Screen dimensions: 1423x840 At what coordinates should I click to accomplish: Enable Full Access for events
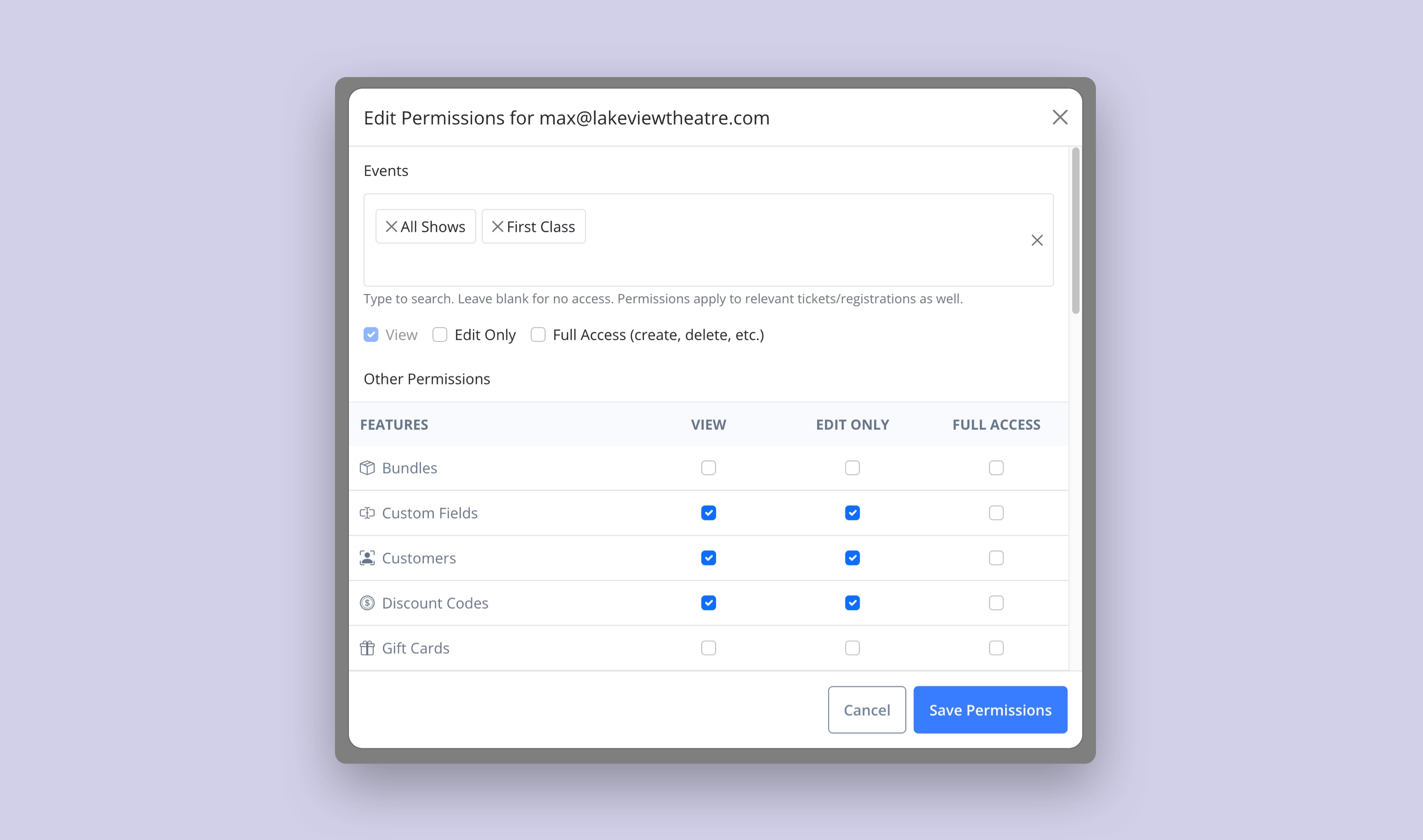coord(538,335)
